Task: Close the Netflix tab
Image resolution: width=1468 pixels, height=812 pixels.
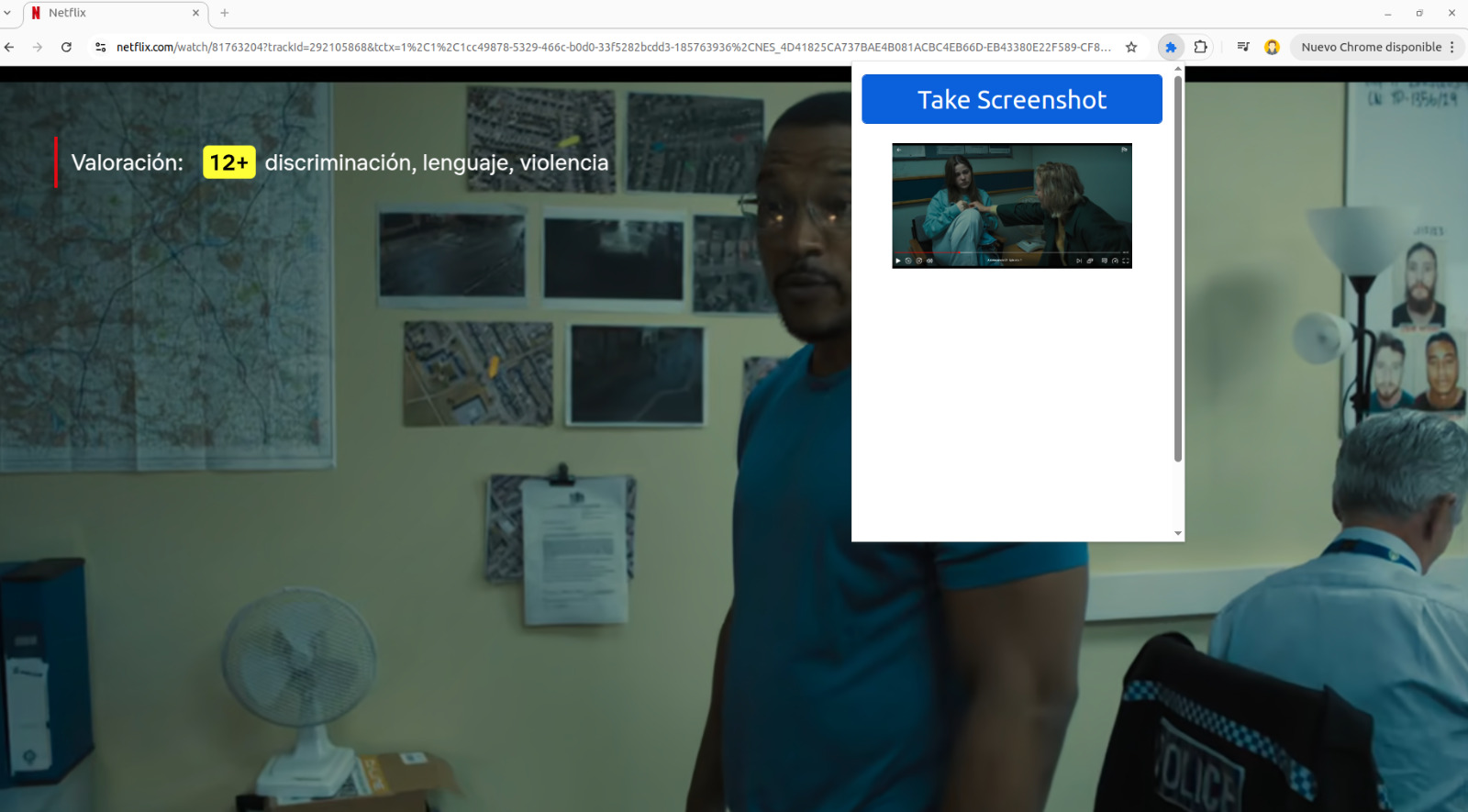Action: tap(195, 13)
